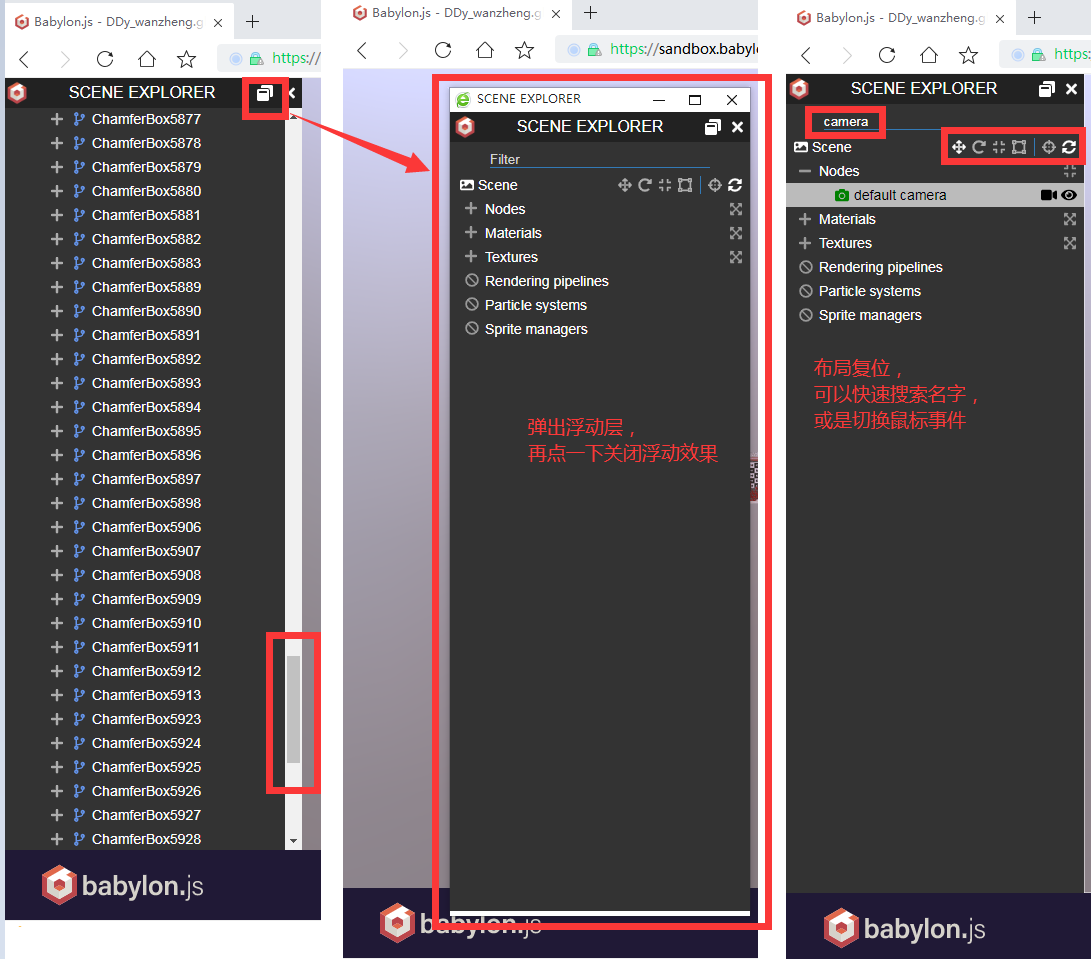The width and height of the screenshot is (1092, 959).
Task: Switch to the second Babylon.js browser tab
Action: pos(450,15)
